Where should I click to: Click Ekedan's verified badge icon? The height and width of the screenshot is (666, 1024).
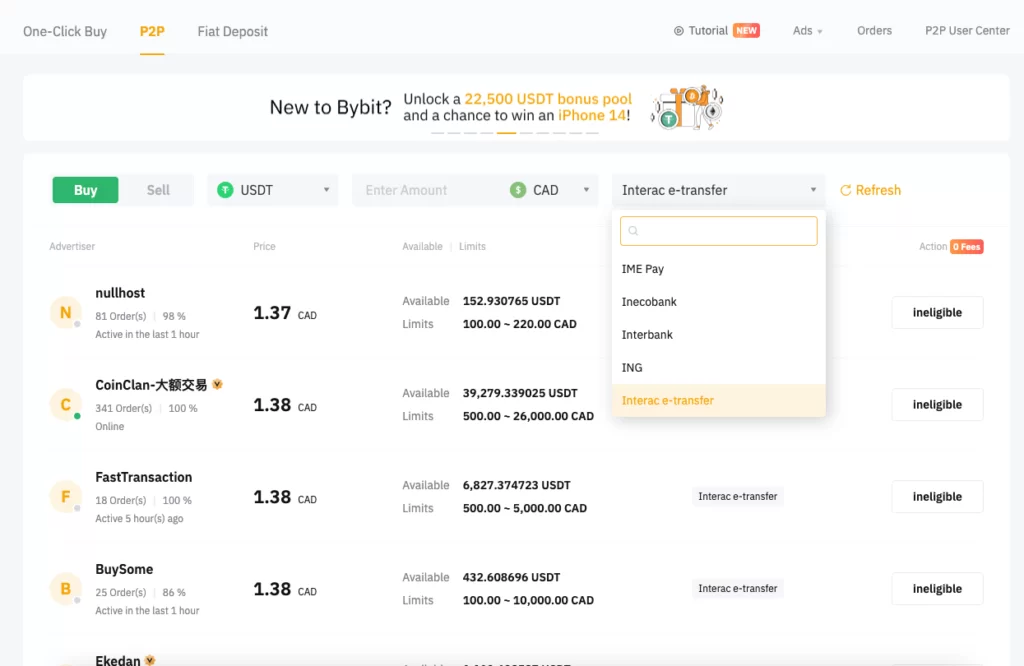tap(150, 660)
